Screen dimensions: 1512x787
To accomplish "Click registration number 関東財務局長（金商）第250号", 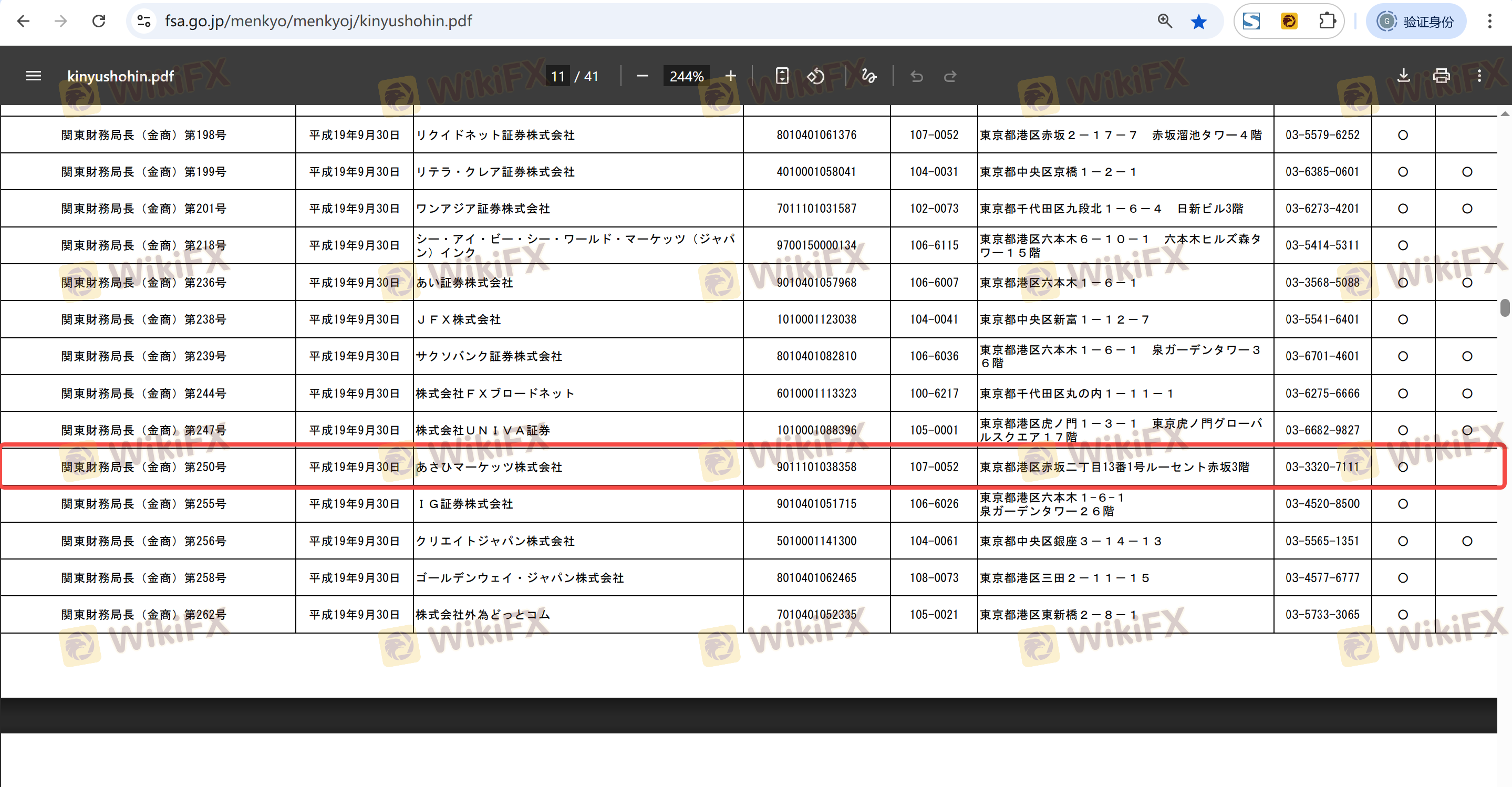I will coord(144,468).
